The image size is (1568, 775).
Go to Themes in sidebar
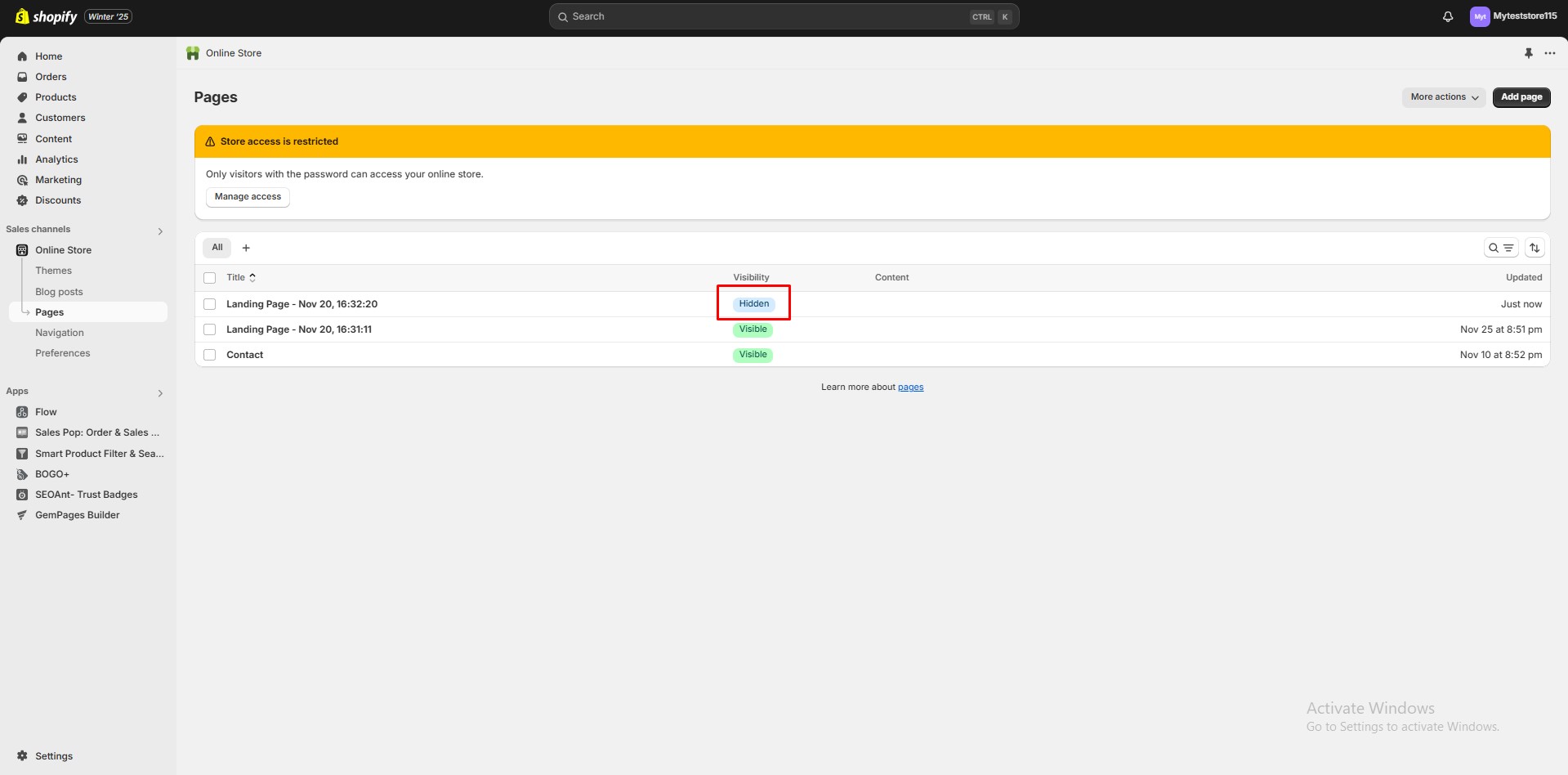tap(53, 271)
